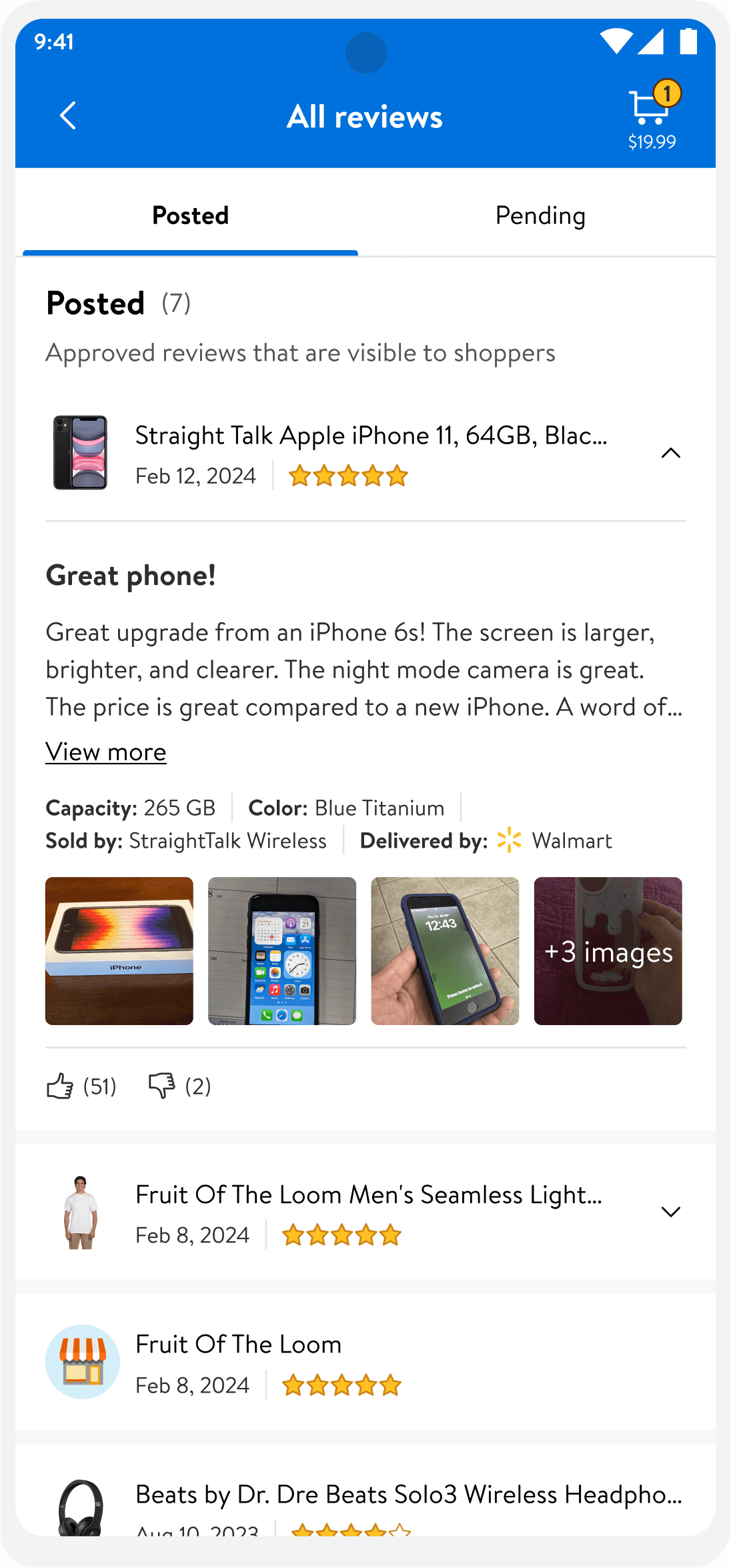Select the Posted tab
Viewport: 731px width, 1568px height.
tap(190, 215)
